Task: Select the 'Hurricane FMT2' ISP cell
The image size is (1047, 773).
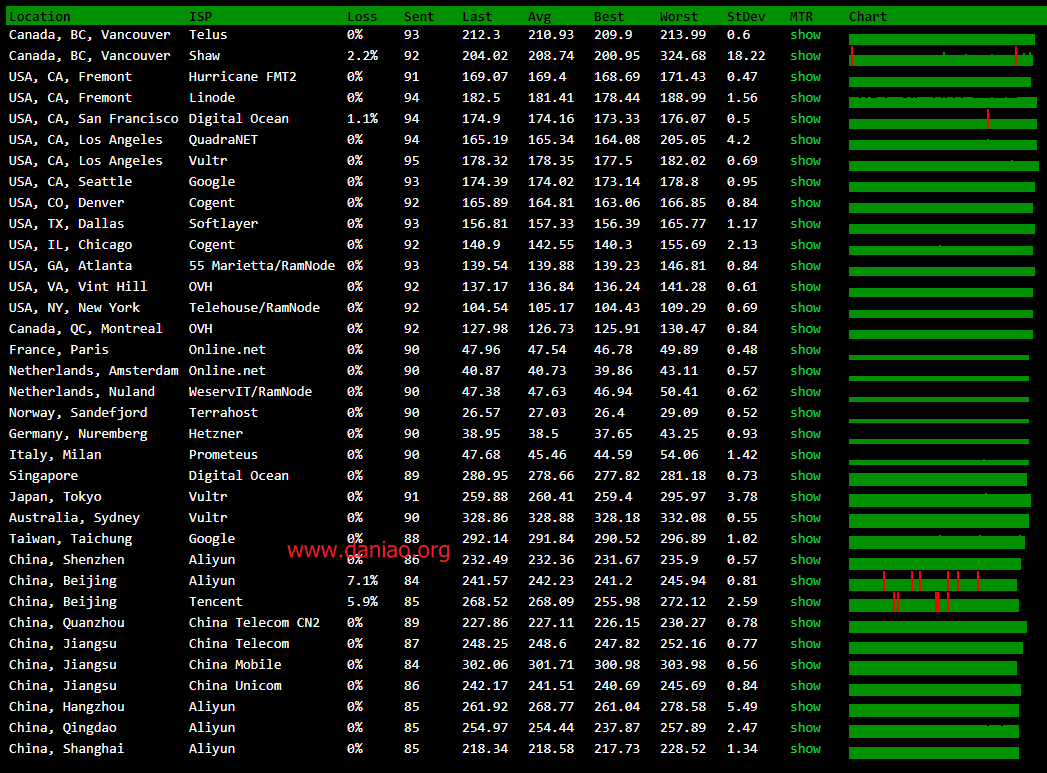Action: point(242,77)
